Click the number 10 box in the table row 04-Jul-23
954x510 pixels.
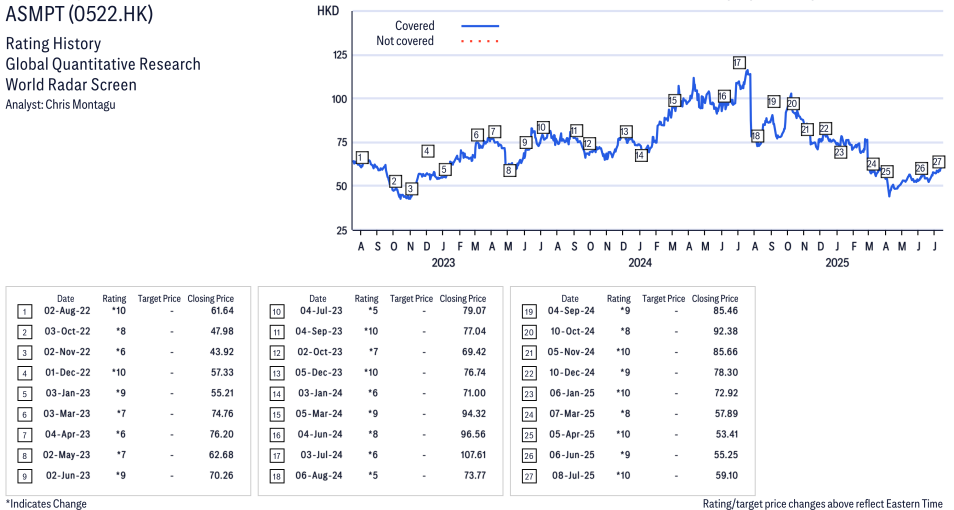[277, 312]
